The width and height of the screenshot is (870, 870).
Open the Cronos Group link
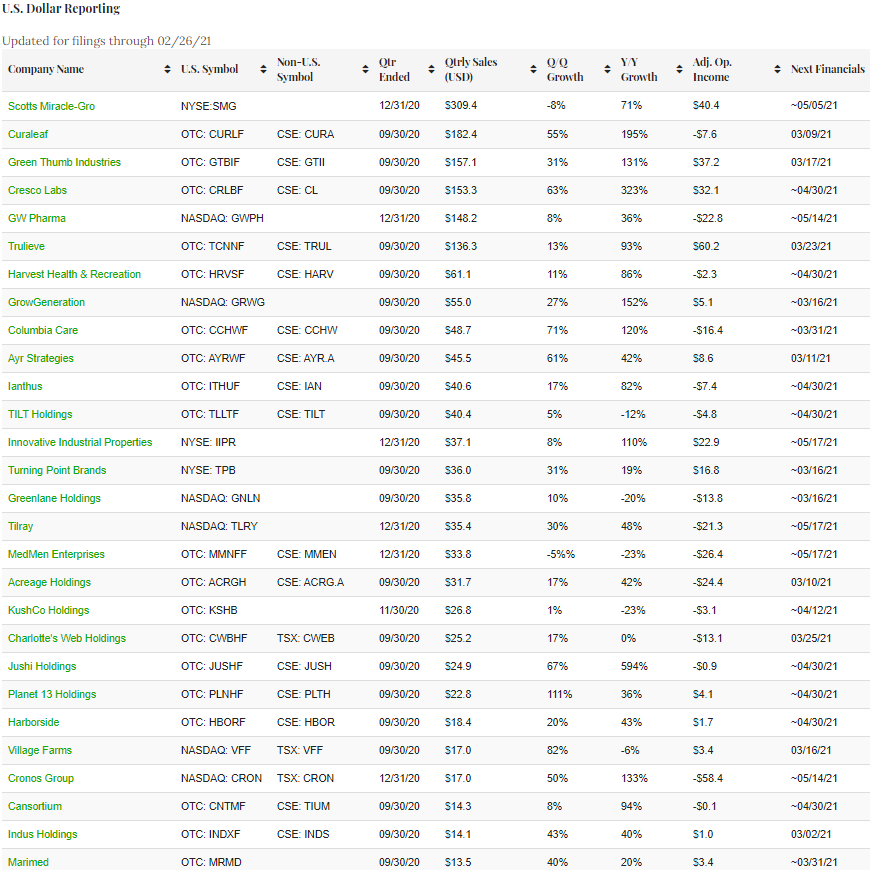pyautogui.click(x=41, y=778)
